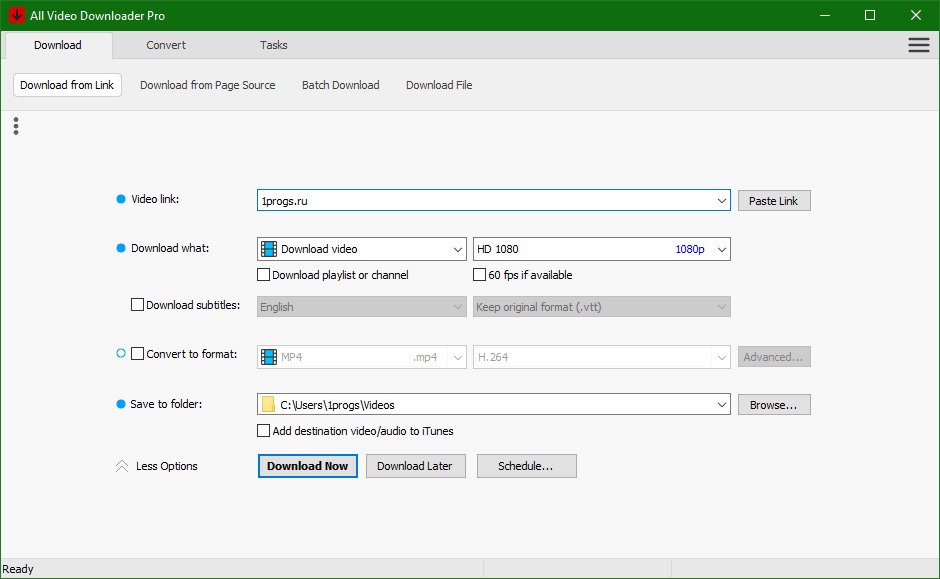Enable Download subtitles
940x579 pixels.
tap(137, 304)
